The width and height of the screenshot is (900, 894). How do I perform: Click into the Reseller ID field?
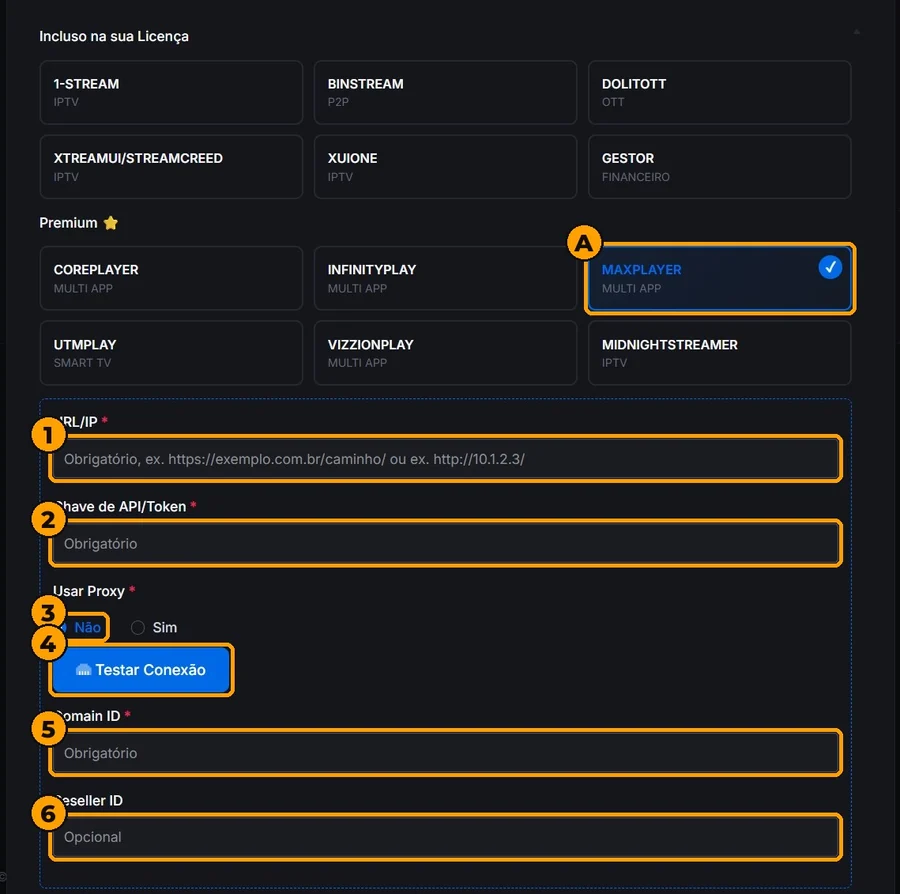pos(445,837)
